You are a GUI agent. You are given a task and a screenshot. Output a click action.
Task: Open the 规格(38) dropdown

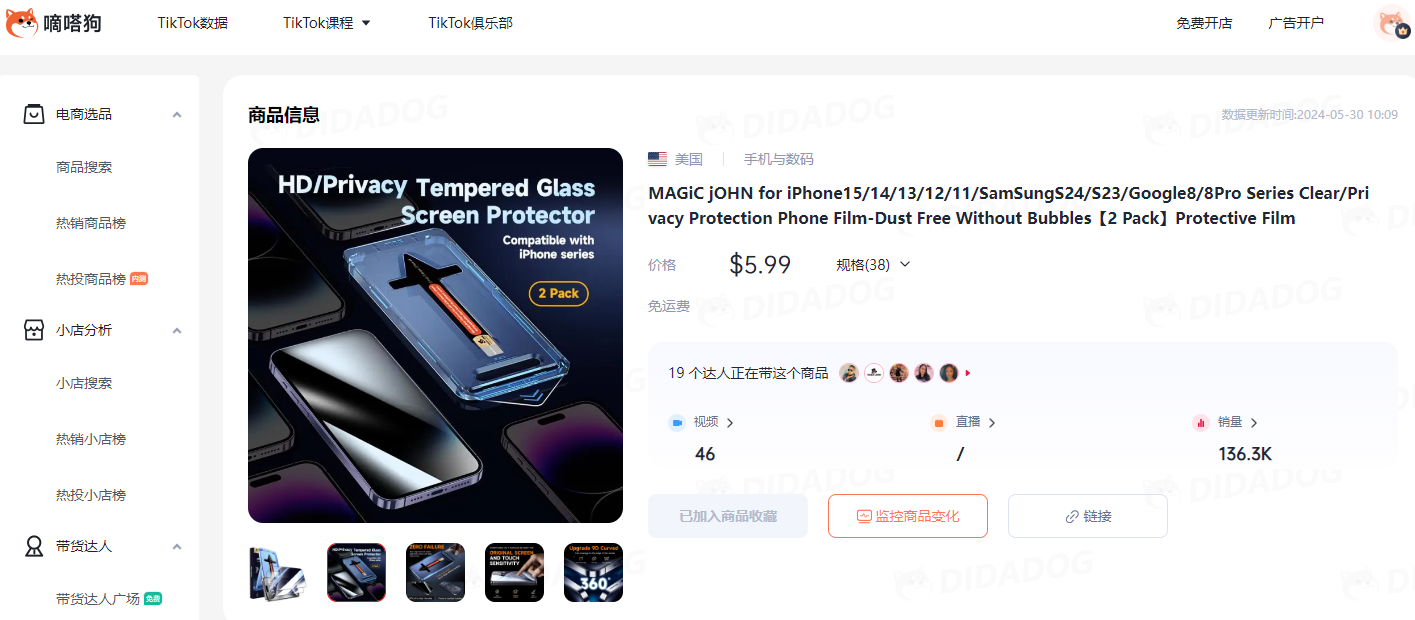(873, 265)
